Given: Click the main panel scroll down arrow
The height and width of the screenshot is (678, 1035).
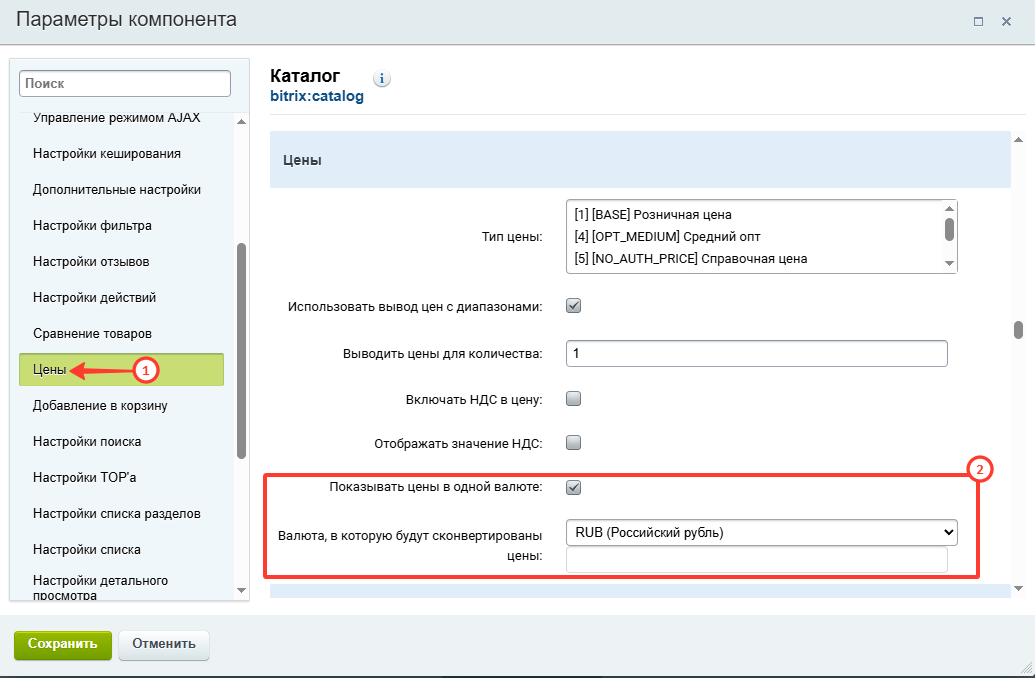Looking at the screenshot, I should [x=1018, y=588].
